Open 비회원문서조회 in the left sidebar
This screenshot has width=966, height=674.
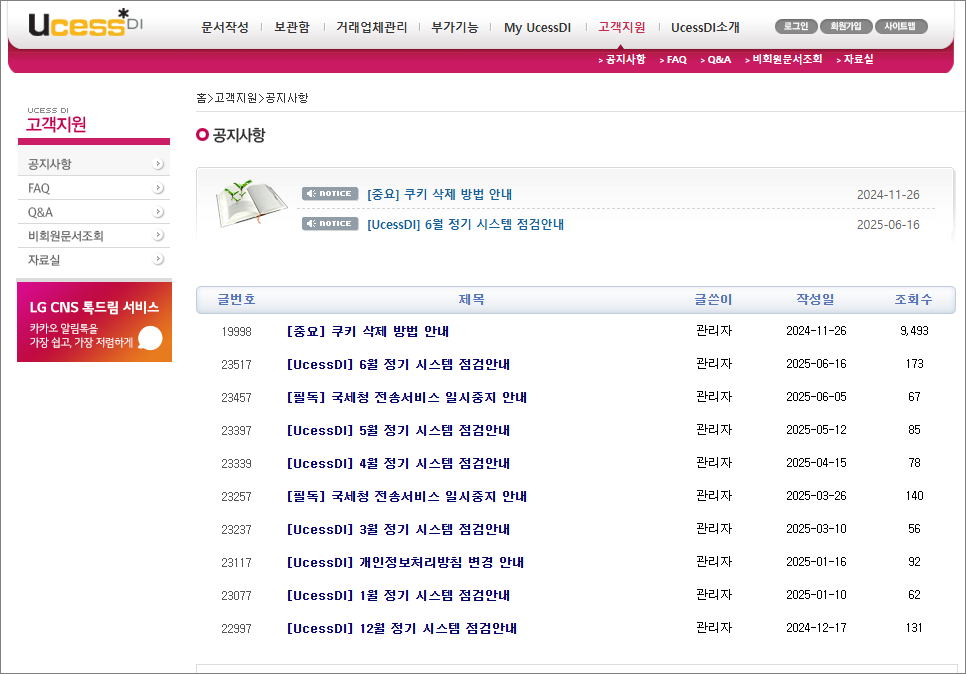(94, 235)
